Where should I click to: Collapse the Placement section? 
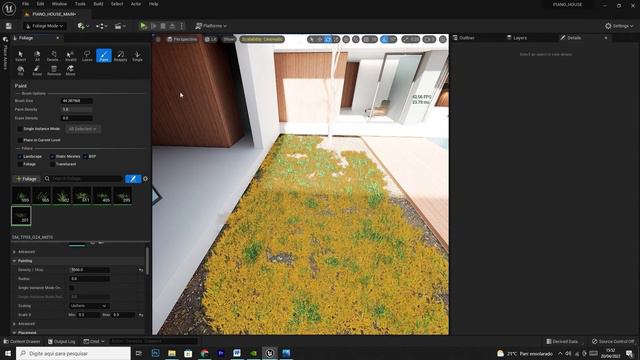14,333
